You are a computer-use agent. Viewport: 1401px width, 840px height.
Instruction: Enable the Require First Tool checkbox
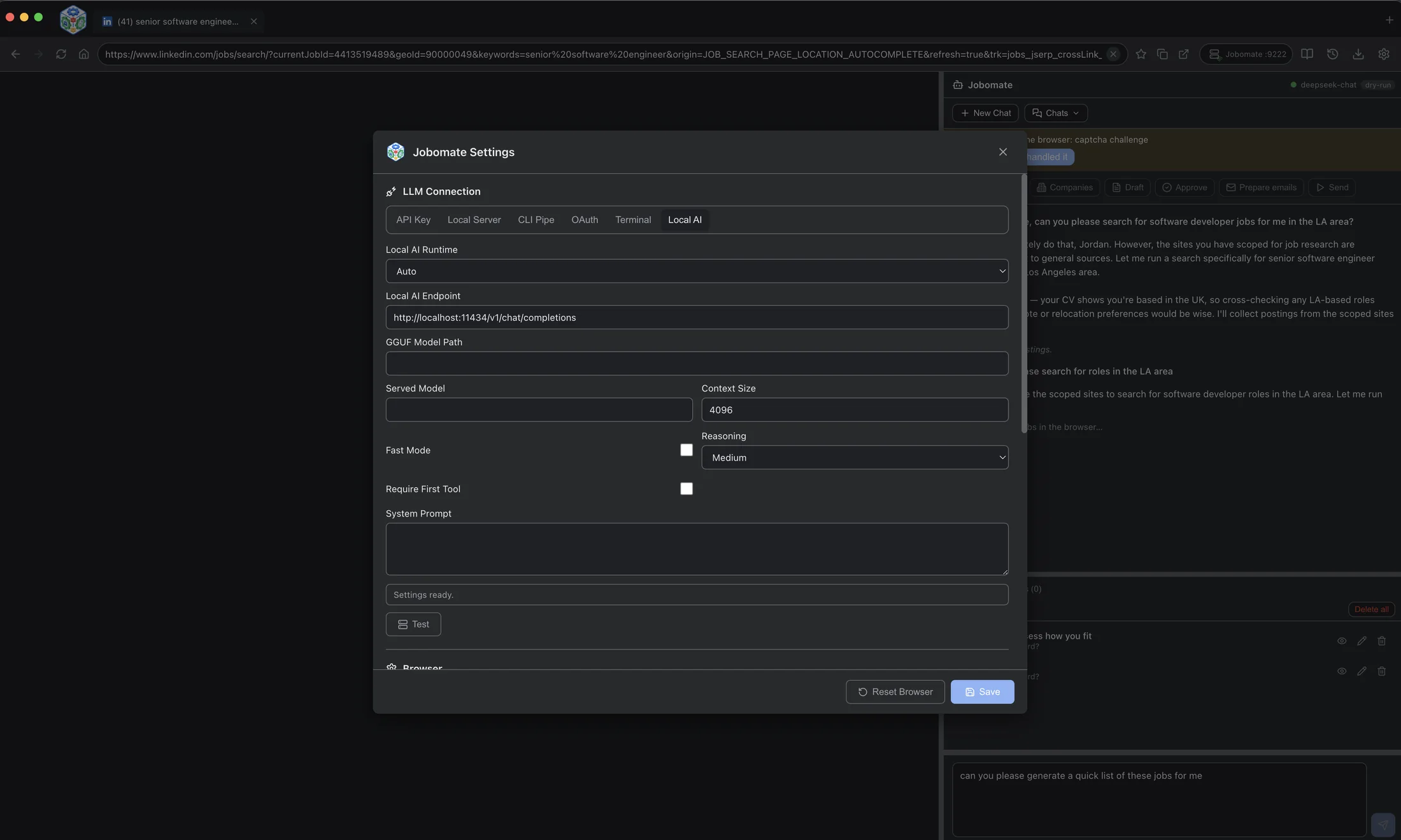(686, 488)
